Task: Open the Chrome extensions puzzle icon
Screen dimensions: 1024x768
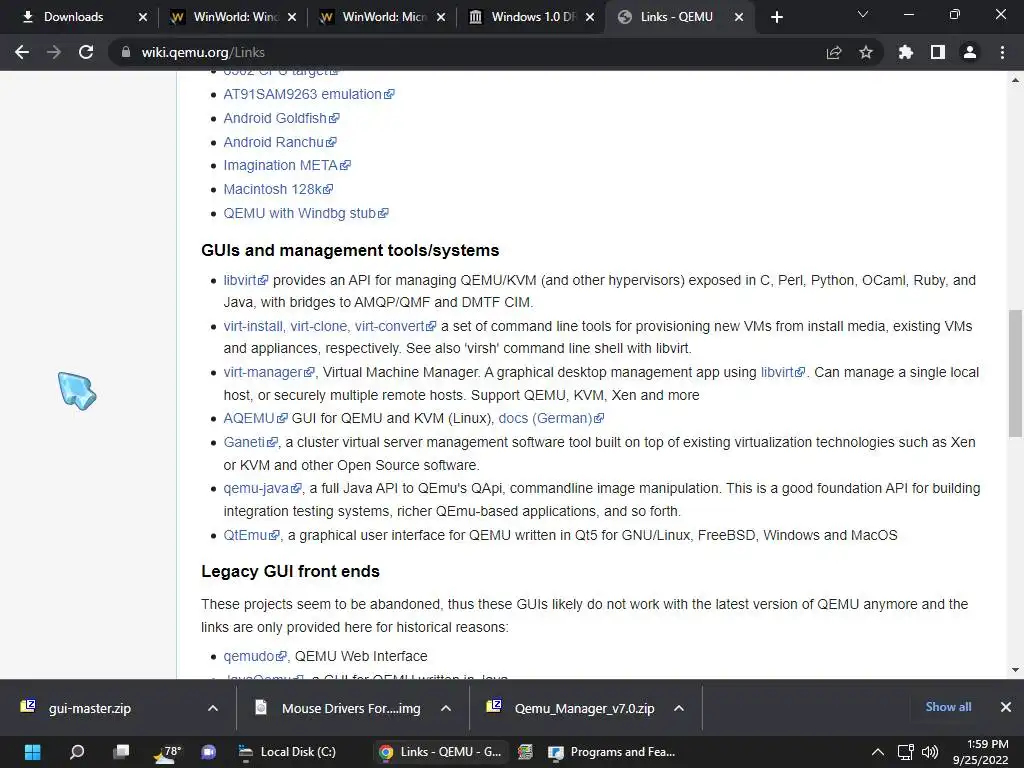Action: (x=905, y=52)
